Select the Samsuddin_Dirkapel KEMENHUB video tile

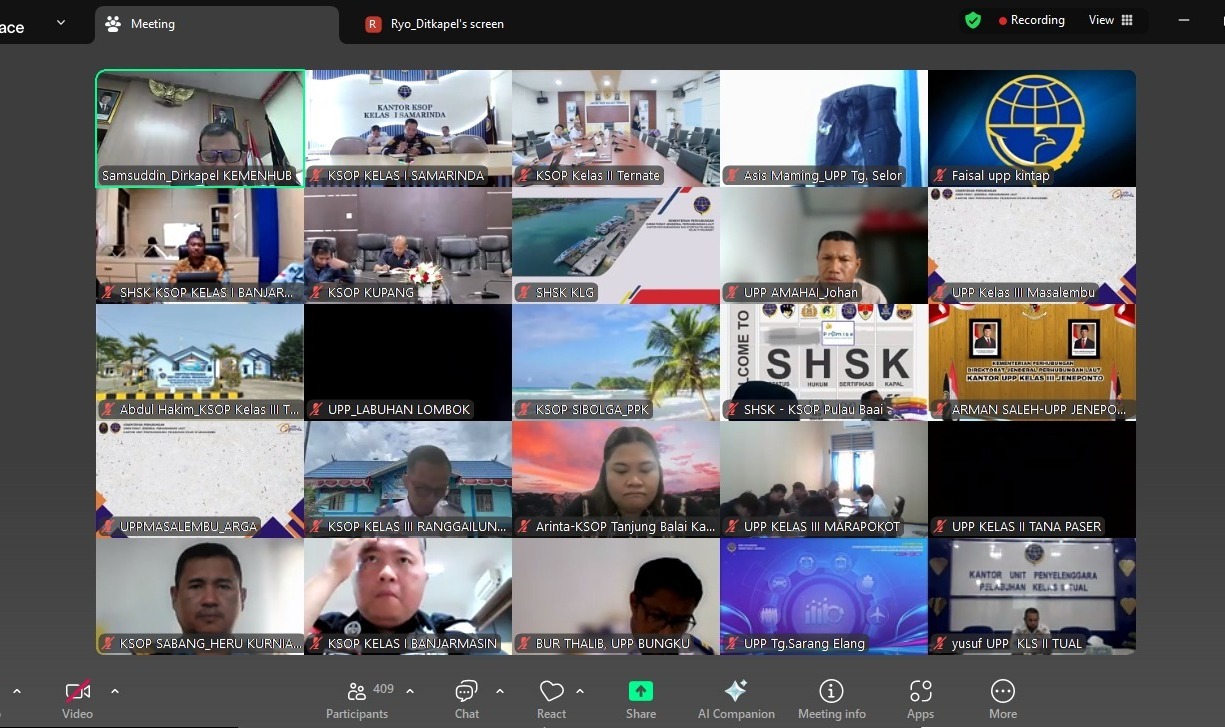200,128
